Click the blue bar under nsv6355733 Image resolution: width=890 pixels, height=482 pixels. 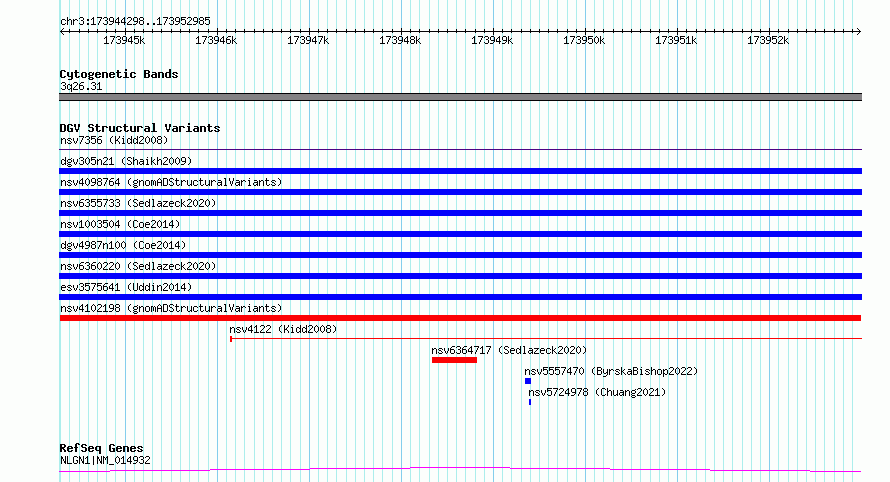click(460, 213)
